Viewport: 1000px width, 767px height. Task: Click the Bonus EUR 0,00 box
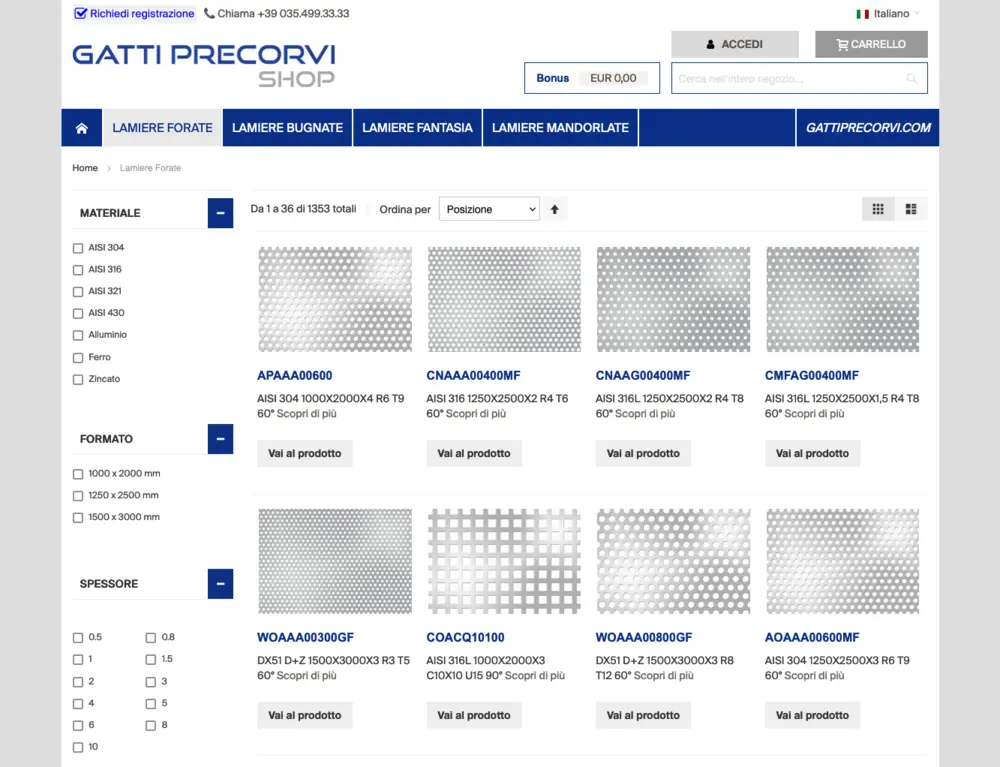tap(592, 78)
